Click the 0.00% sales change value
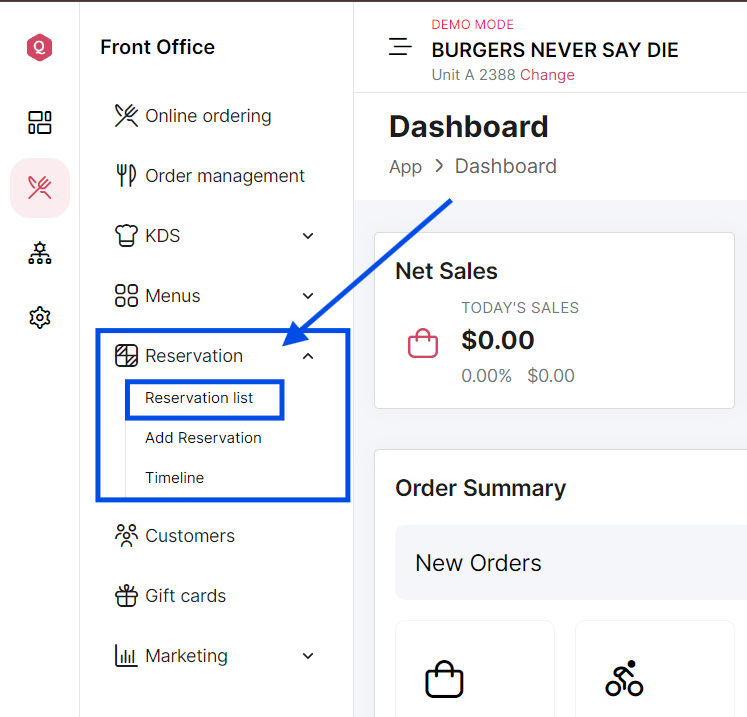 coord(486,376)
